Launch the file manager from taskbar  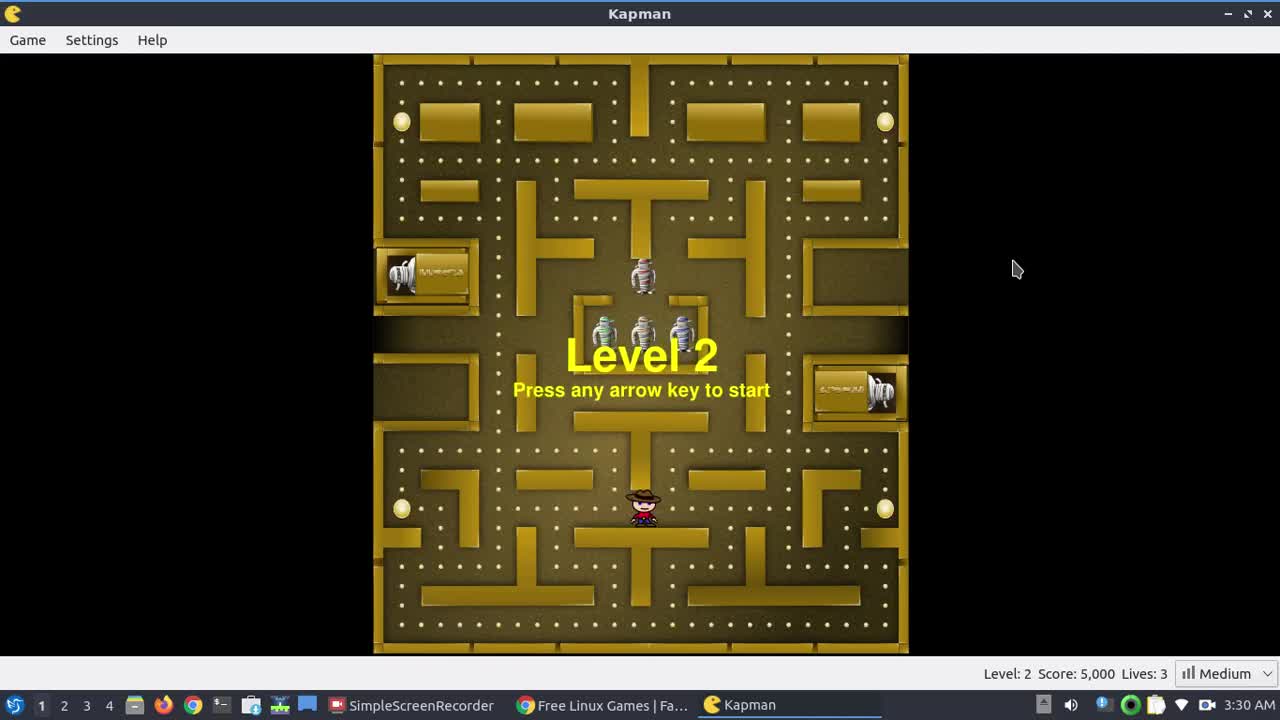point(134,705)
